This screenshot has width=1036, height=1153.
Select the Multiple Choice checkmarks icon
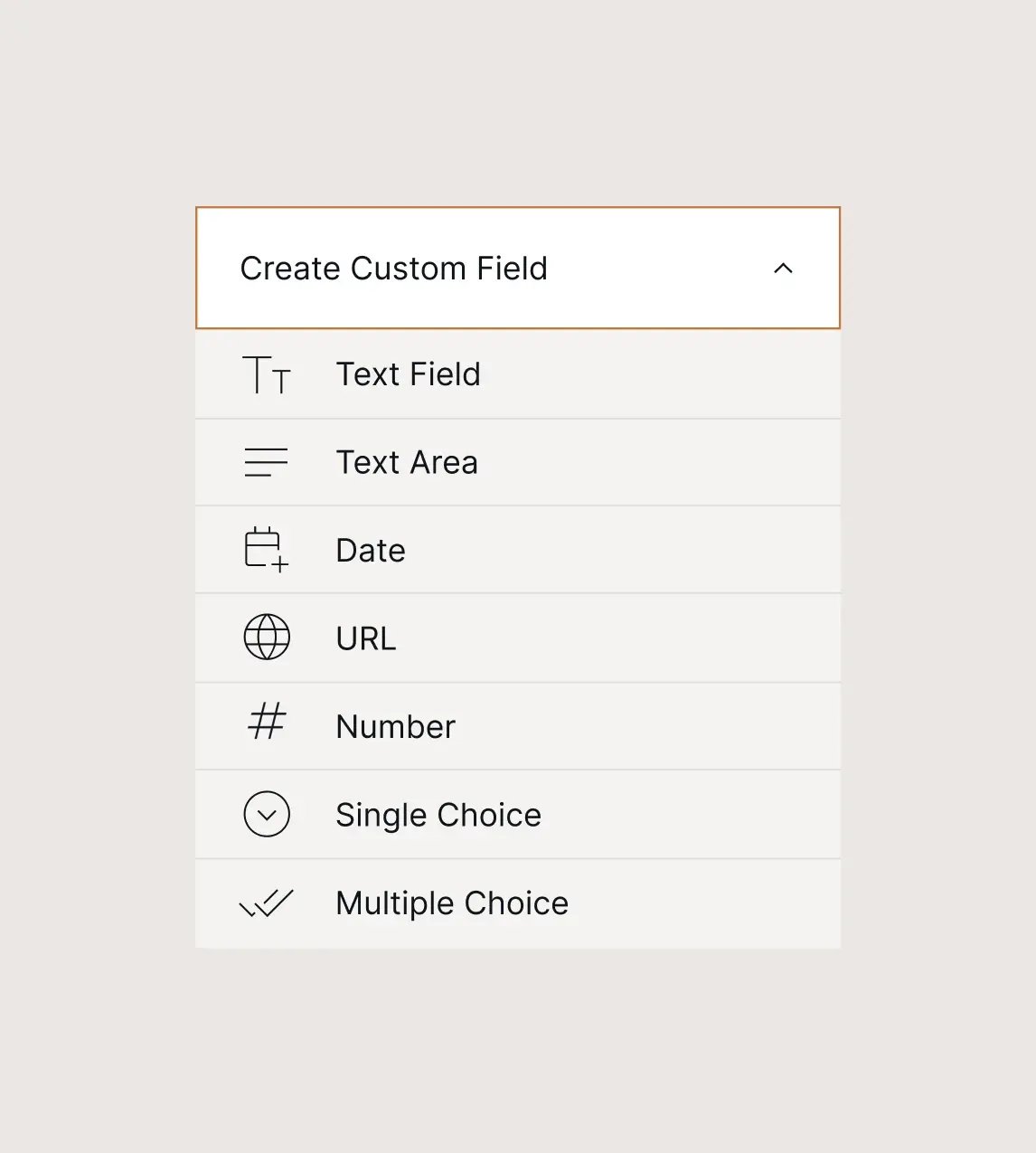coord(267,903)
